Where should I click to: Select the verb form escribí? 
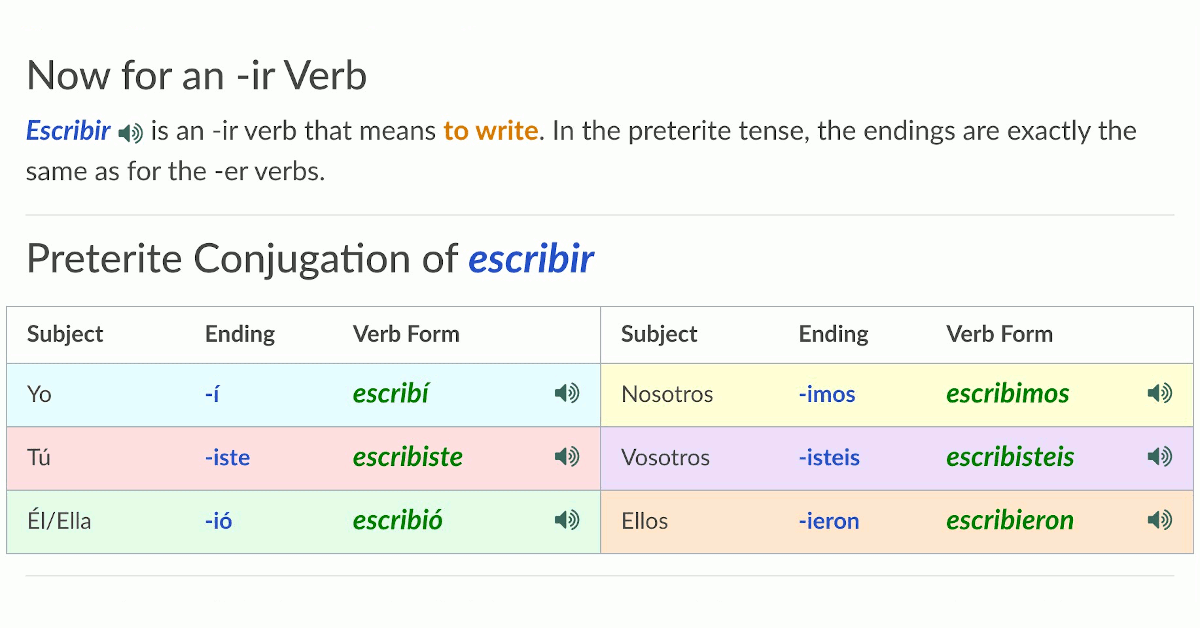(391, 394)
